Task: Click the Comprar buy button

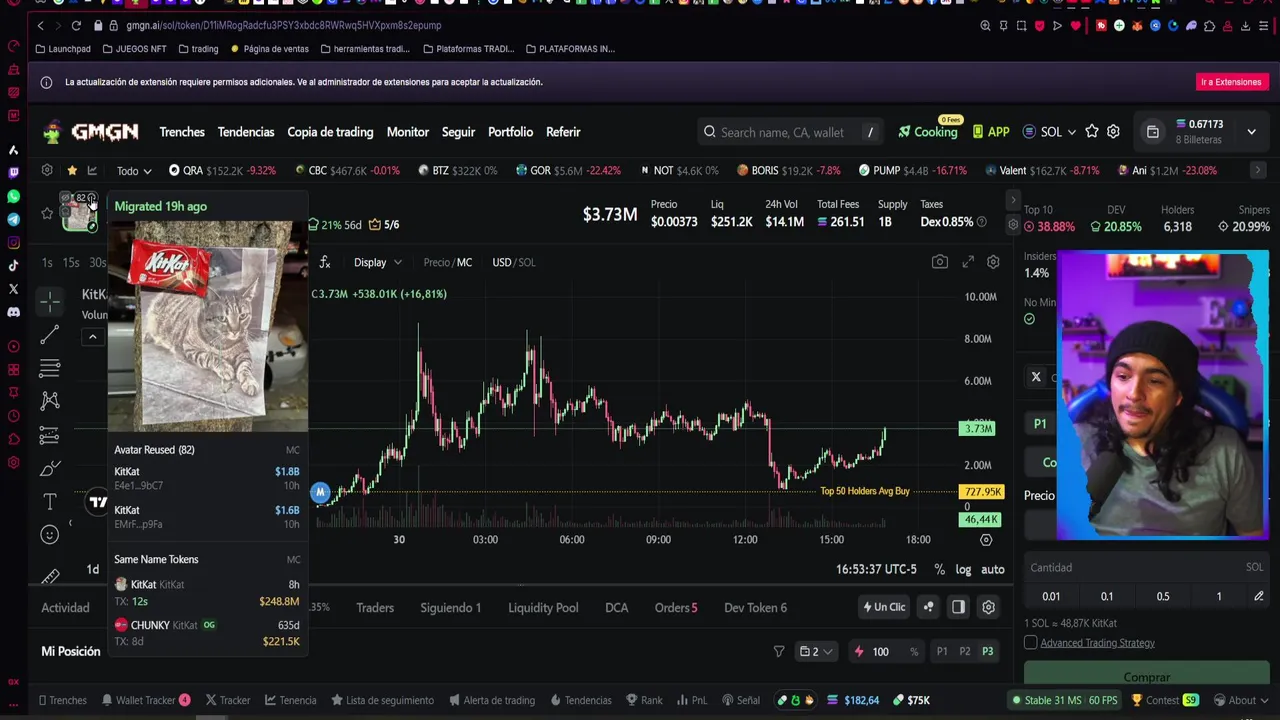Action: pos(1147,677)
